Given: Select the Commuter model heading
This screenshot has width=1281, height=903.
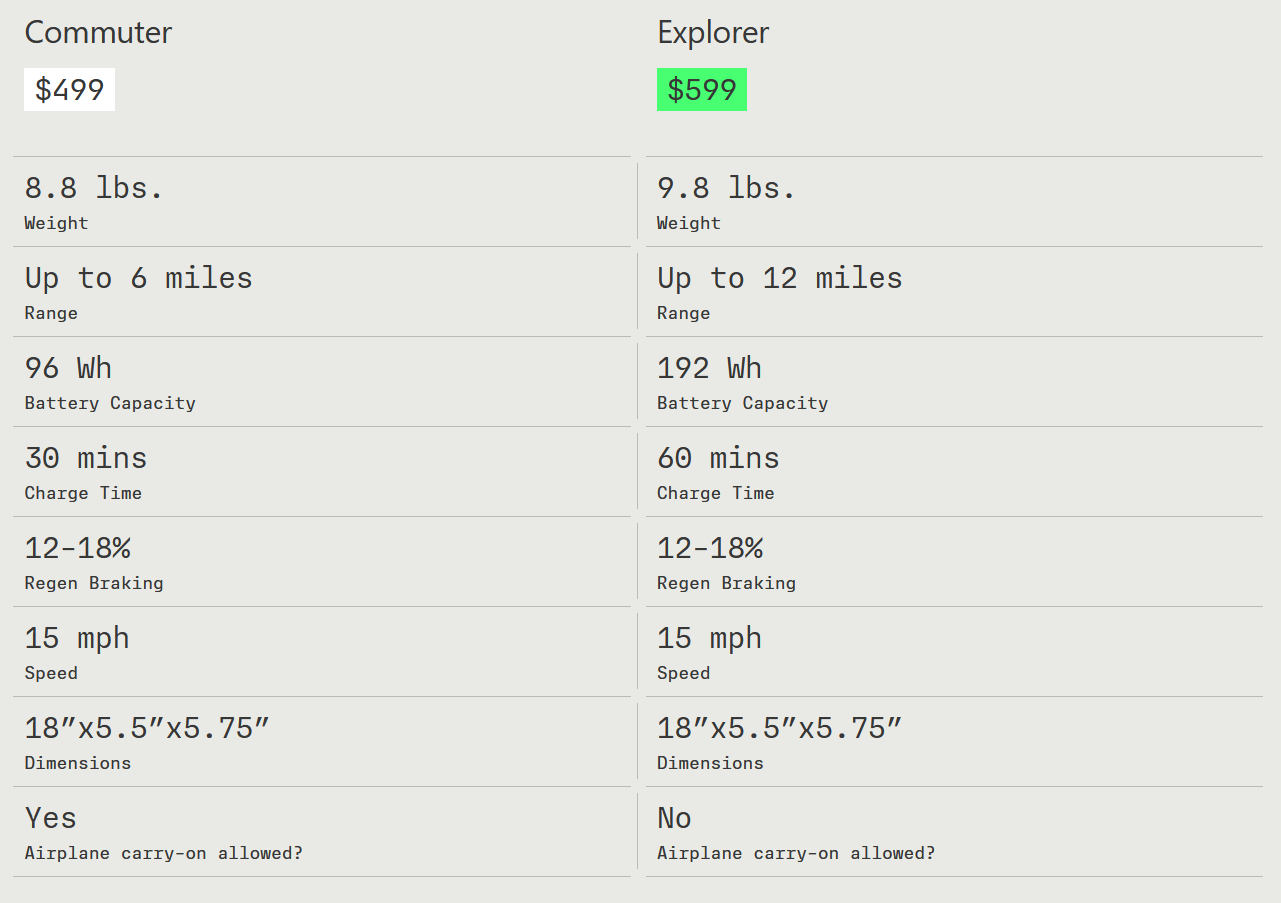Looking at the screenshot, I should 98,32.
